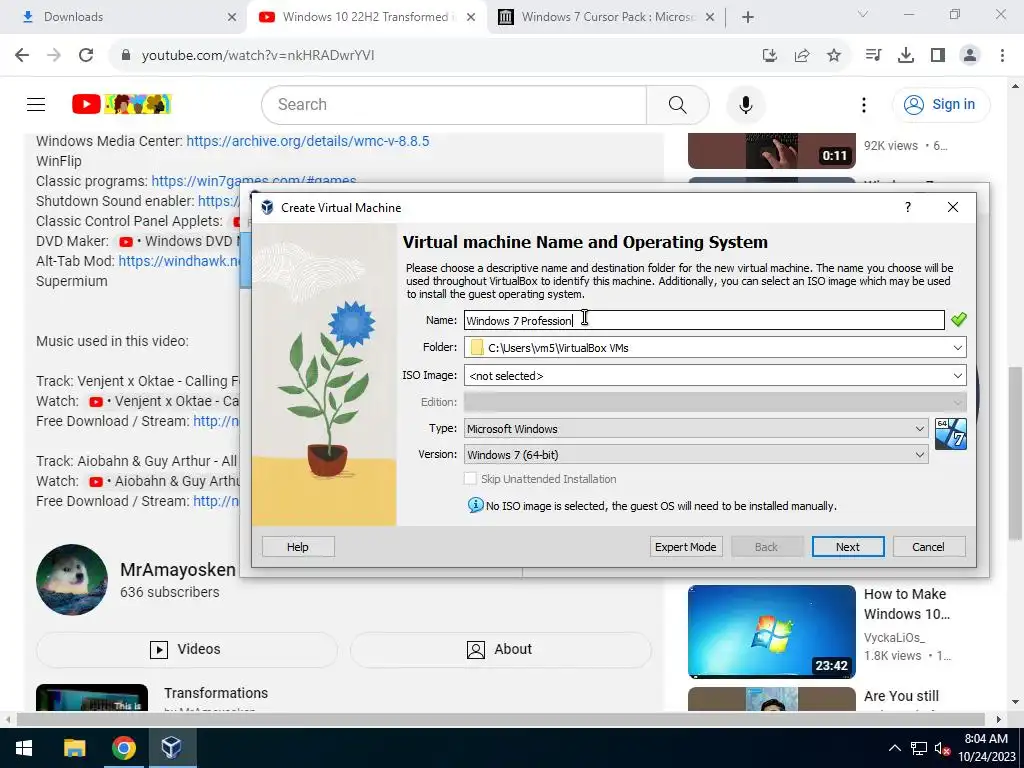Screen dimensions: 1024x768
Task: Open MrAmayosken channel avatar
Action: (x=72, y=580)
